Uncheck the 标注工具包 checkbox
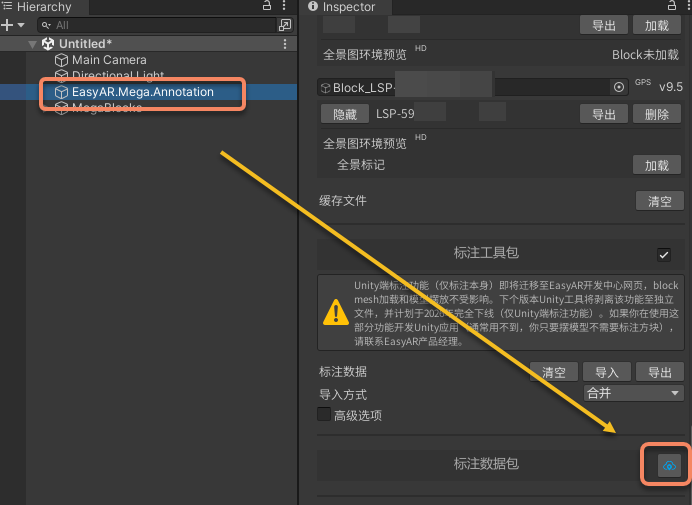The image size is (692, 505). [663, 254]
